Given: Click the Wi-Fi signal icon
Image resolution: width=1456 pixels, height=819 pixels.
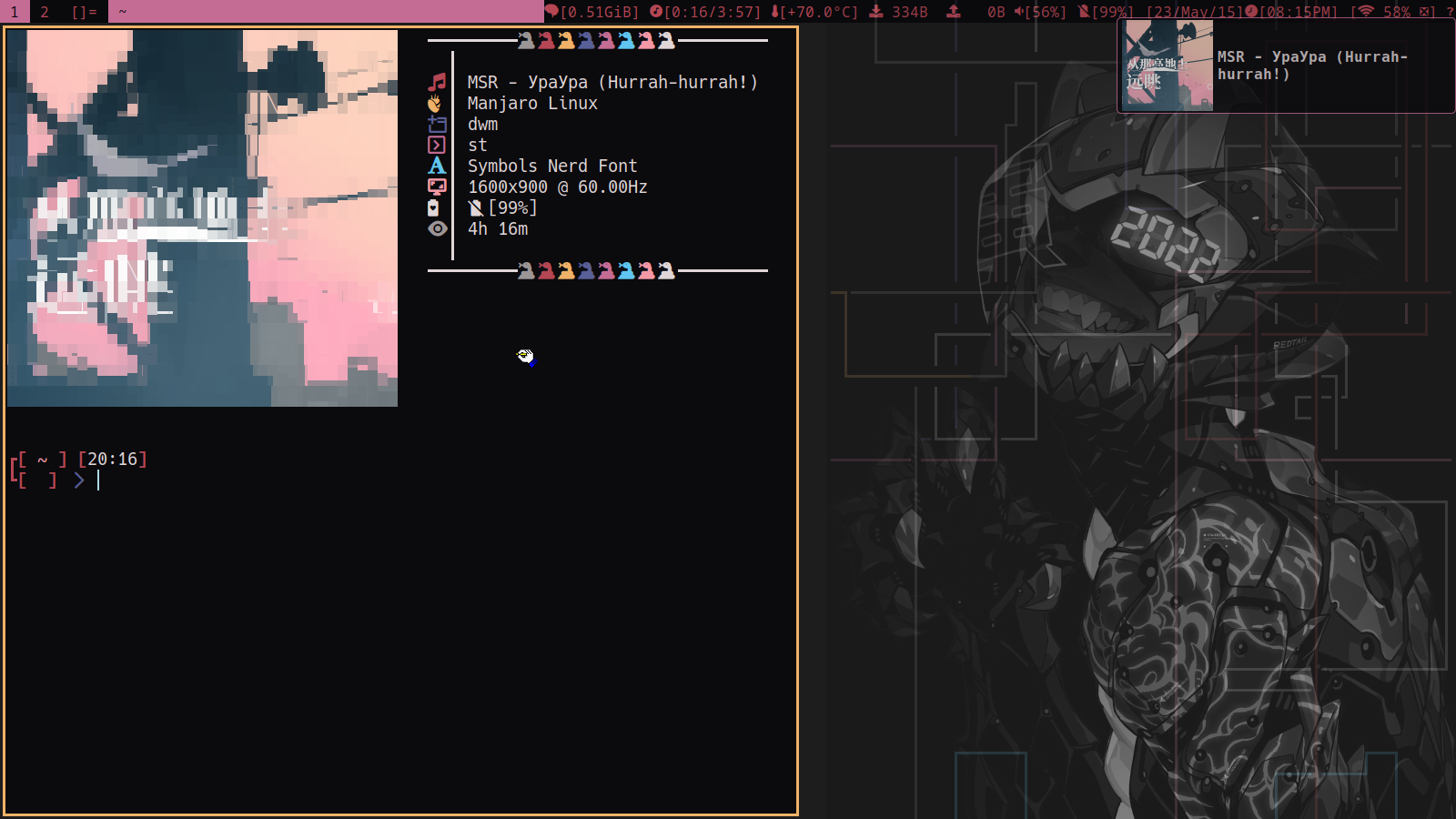Looking at the screenshot, I should [1366, 12].
